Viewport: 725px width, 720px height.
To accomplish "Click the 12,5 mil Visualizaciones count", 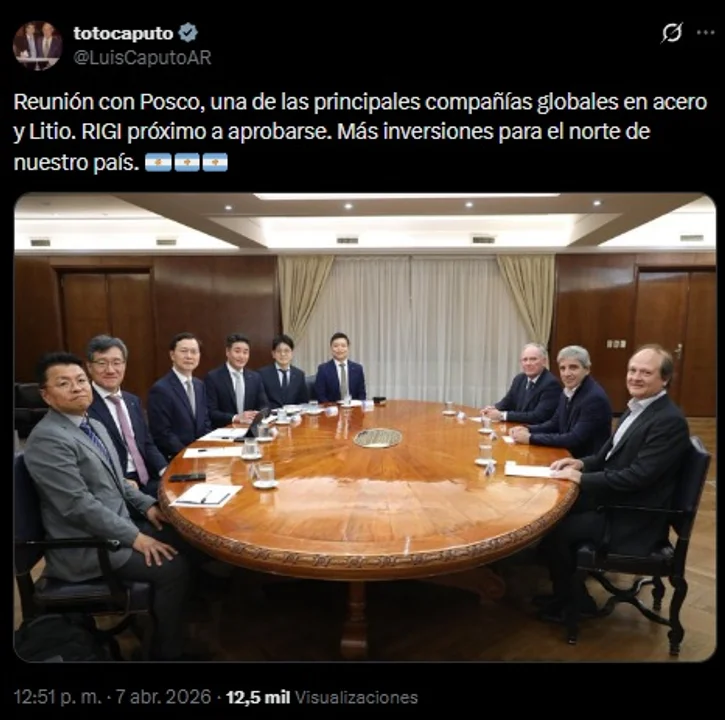I will (322, 697).
